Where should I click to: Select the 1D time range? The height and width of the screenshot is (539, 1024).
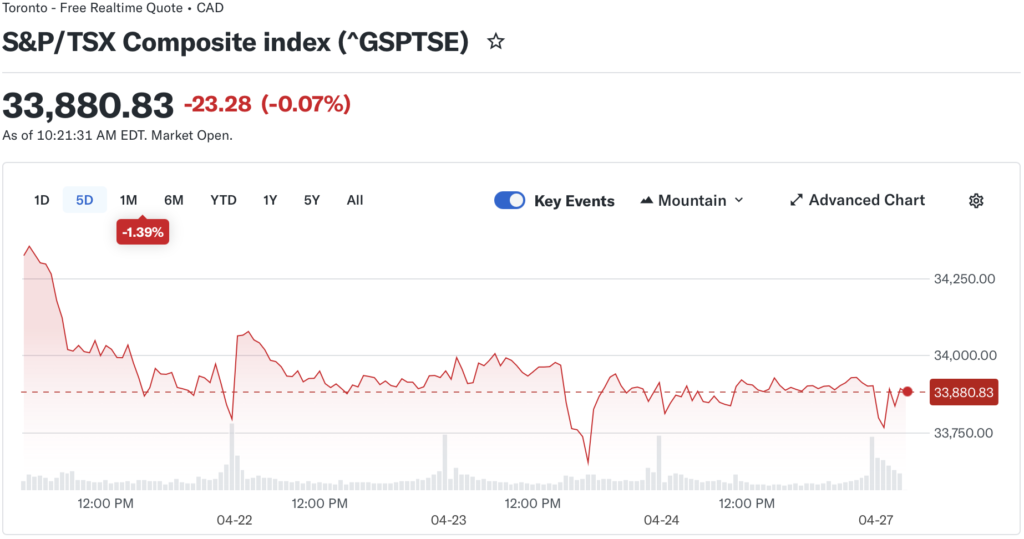(x=42, y=200)
